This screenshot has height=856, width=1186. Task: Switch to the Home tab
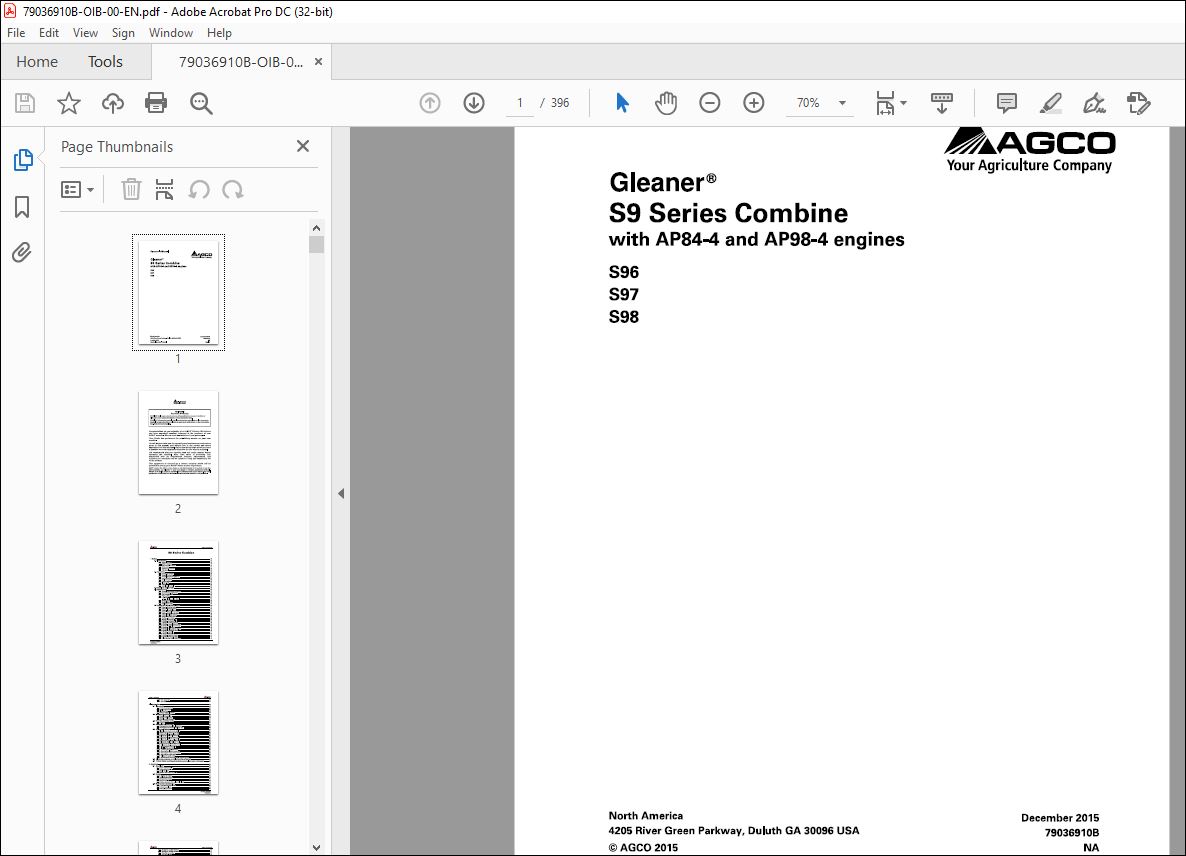pyautogui.click(x=37, y=62)
